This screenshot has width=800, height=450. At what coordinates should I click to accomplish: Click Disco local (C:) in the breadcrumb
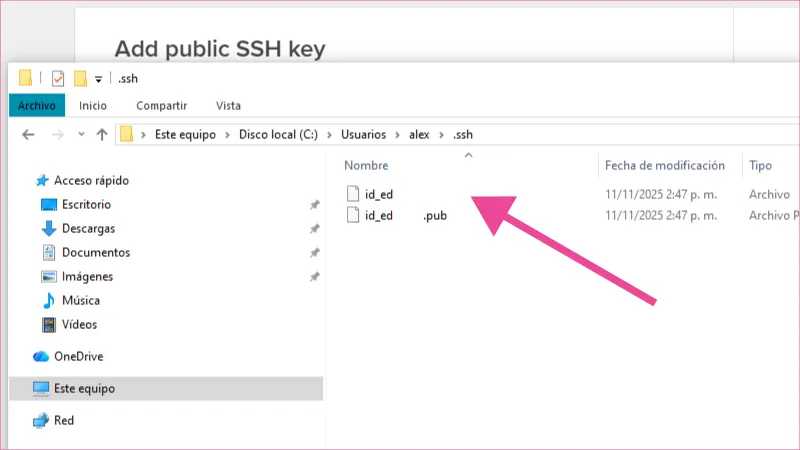tap(278, 134)
